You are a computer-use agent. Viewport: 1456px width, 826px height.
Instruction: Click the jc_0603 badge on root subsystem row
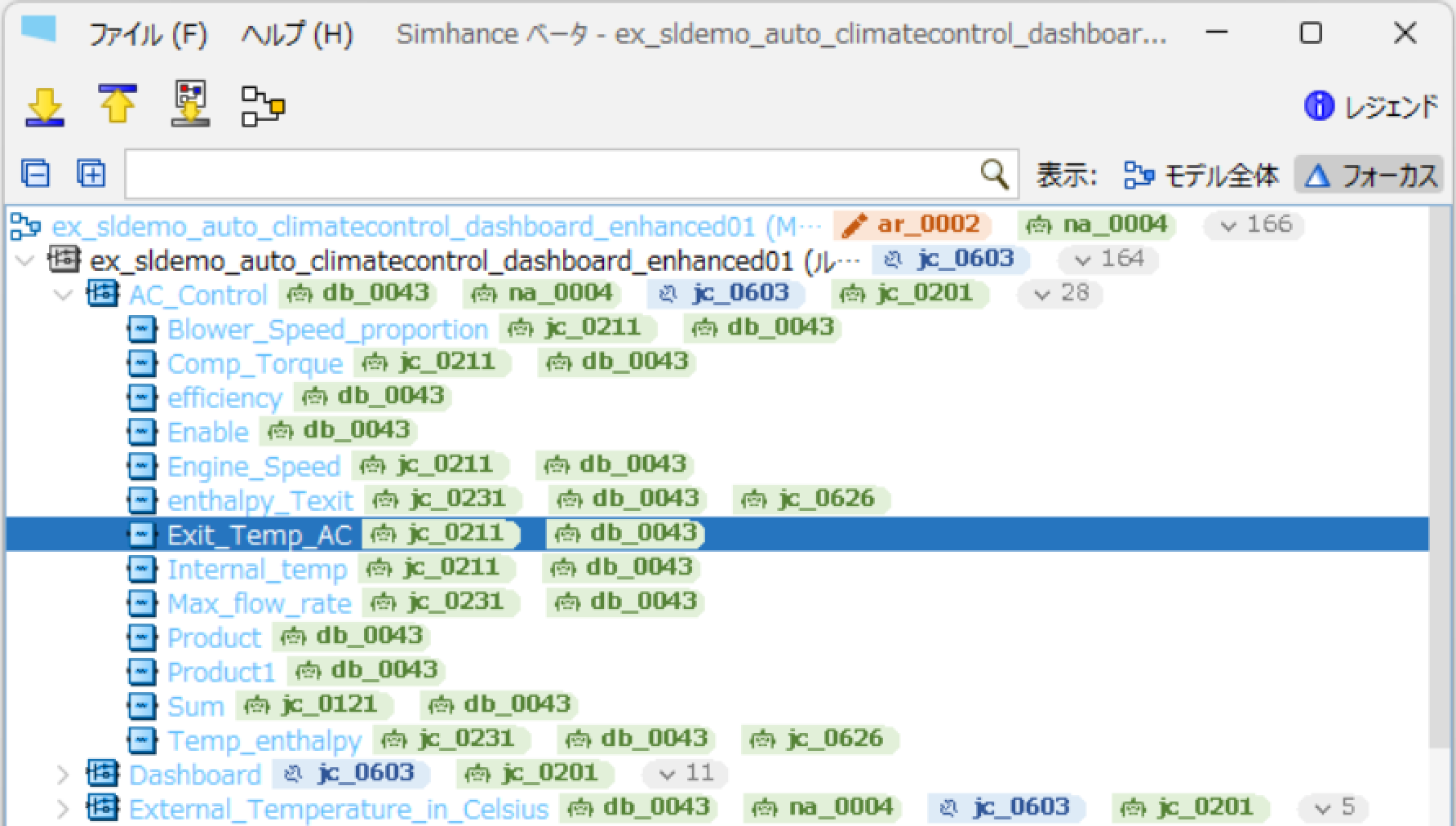[951, 259]
